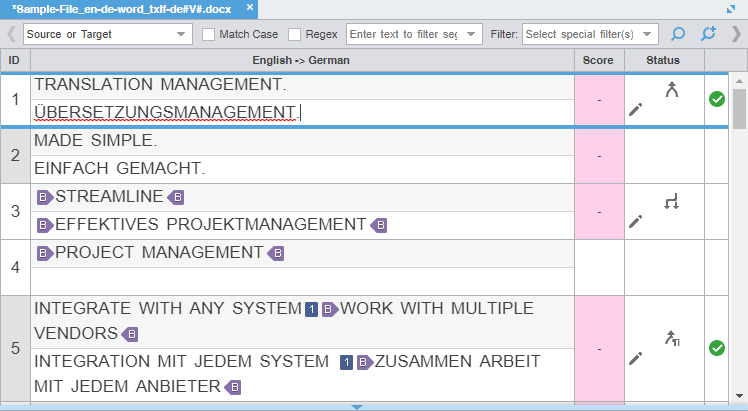
Task: Click the refresh filter icon
Action: (708, 34)
